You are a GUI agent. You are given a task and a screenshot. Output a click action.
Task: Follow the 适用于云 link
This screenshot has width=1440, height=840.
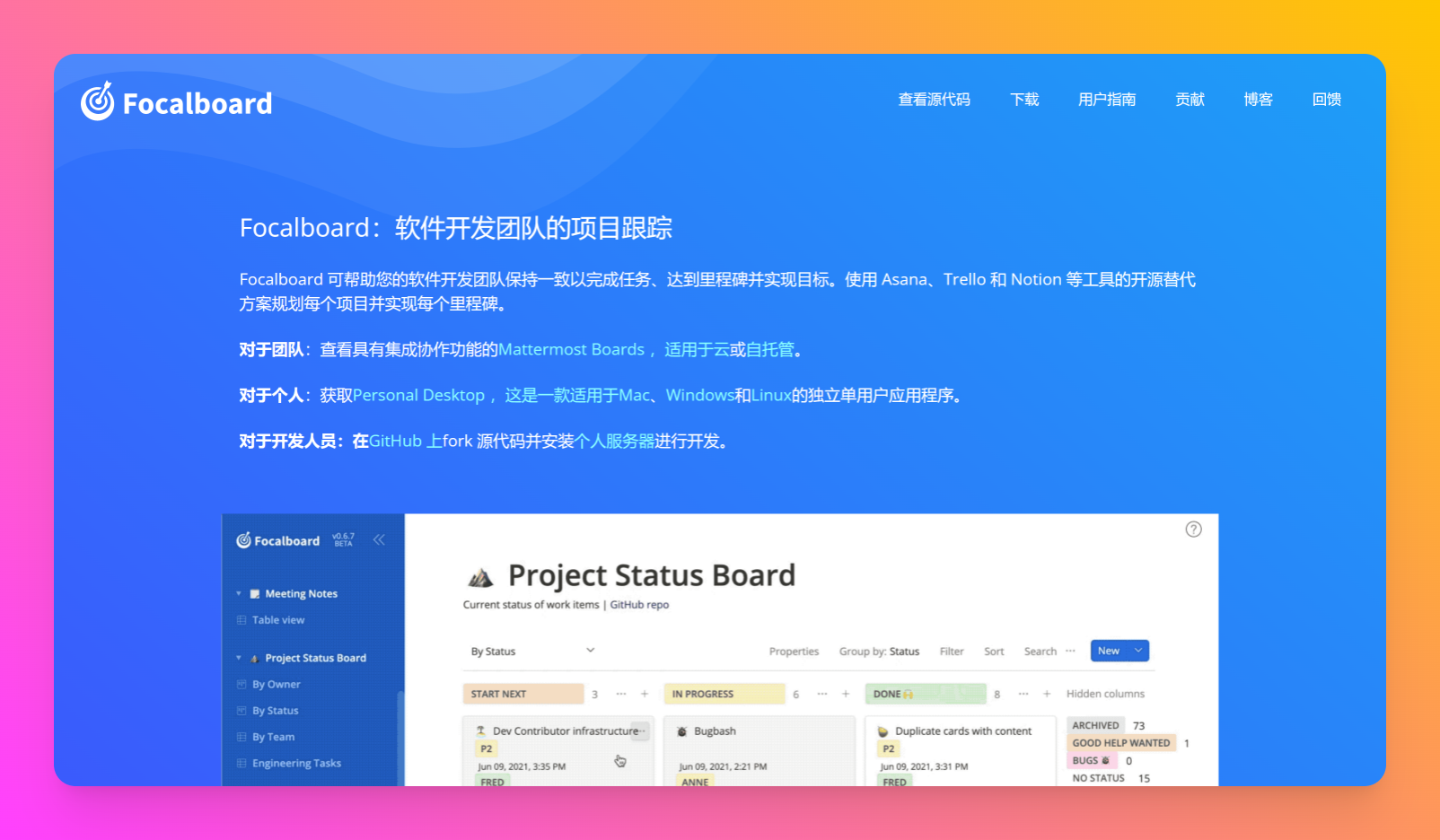tap(697, 349)
